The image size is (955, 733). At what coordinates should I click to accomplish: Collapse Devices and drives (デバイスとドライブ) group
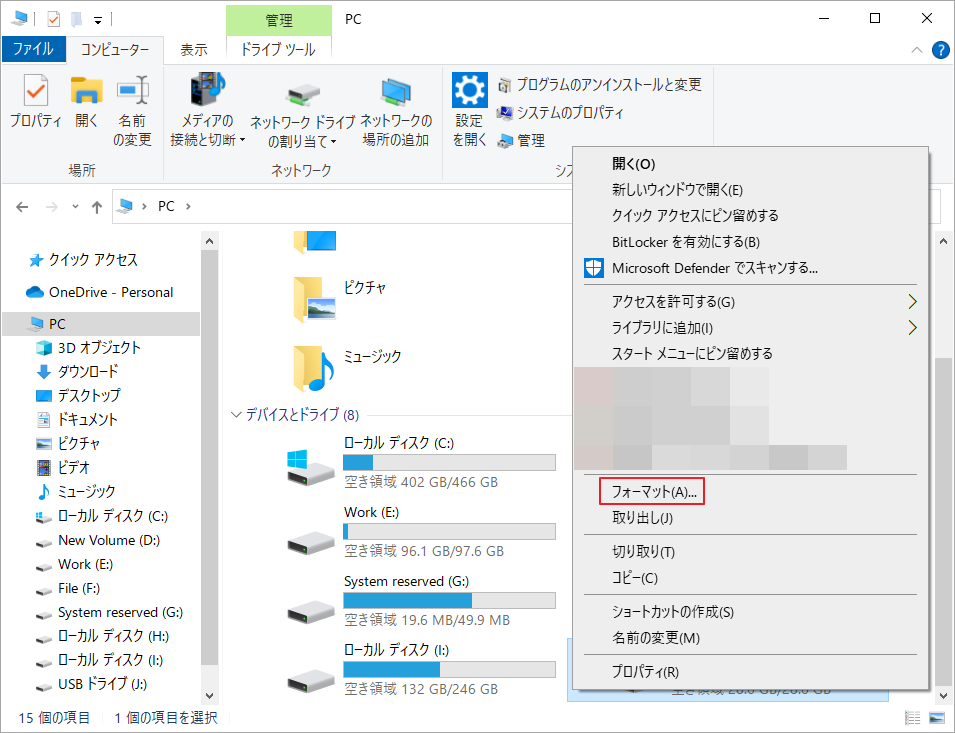pyautogui.click(x=236, y=415)
